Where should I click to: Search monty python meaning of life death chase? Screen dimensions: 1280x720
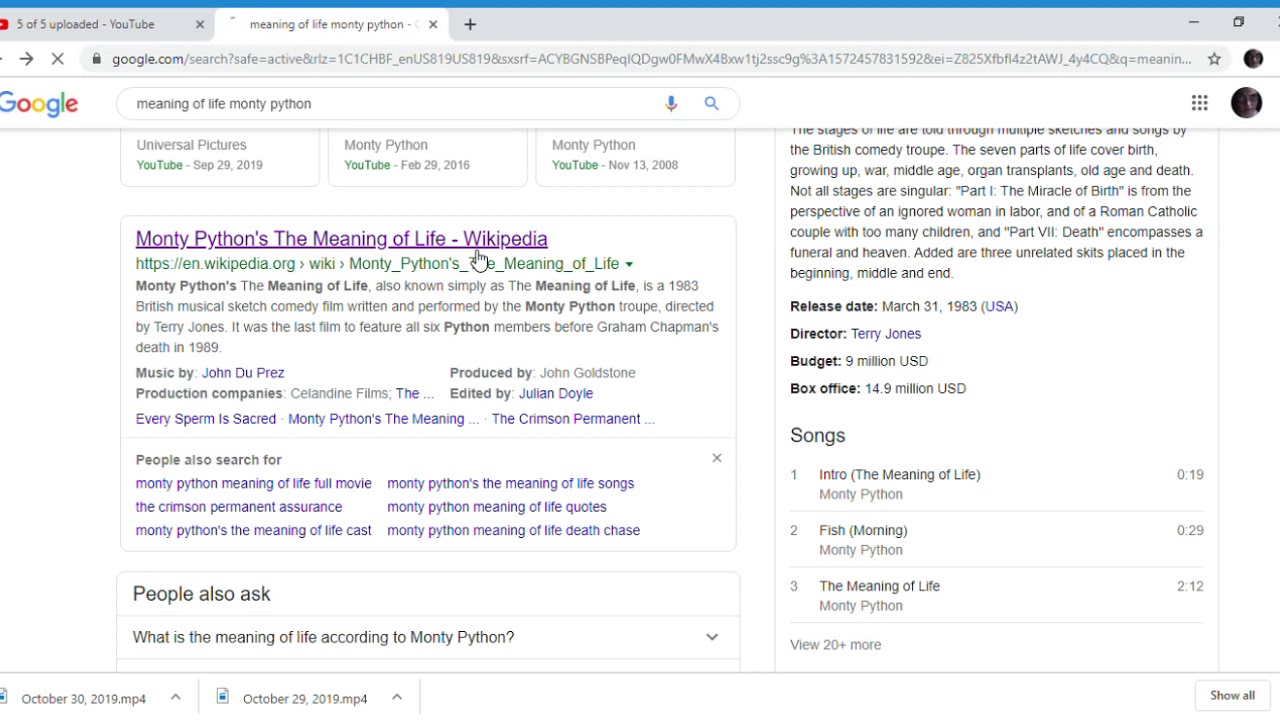514,531
